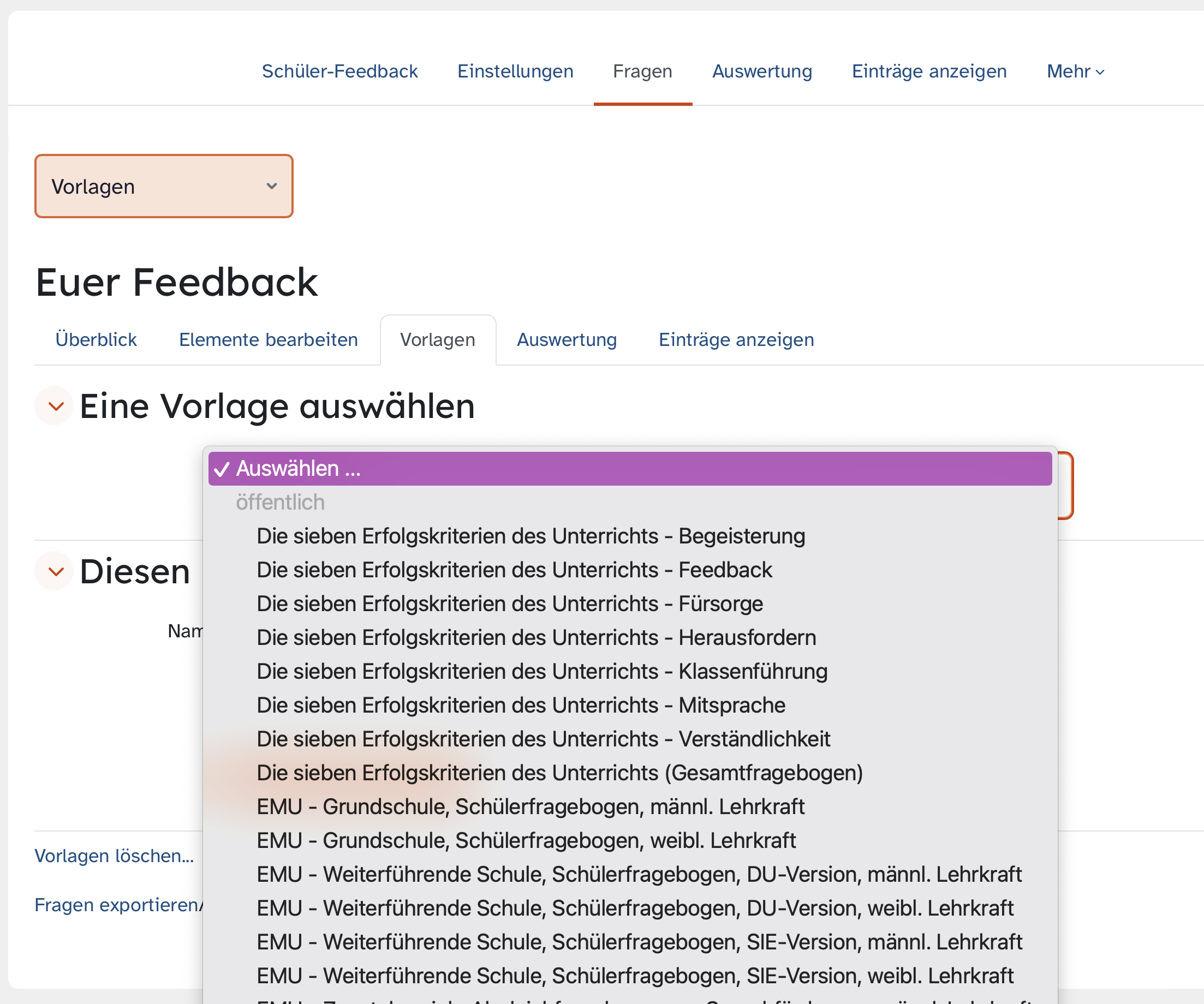Choose template 'Erfolgskriterien des Unterrichts - Begeisterung'
The width and height of the screenshot is (1204, 1004).
point(531,536)
